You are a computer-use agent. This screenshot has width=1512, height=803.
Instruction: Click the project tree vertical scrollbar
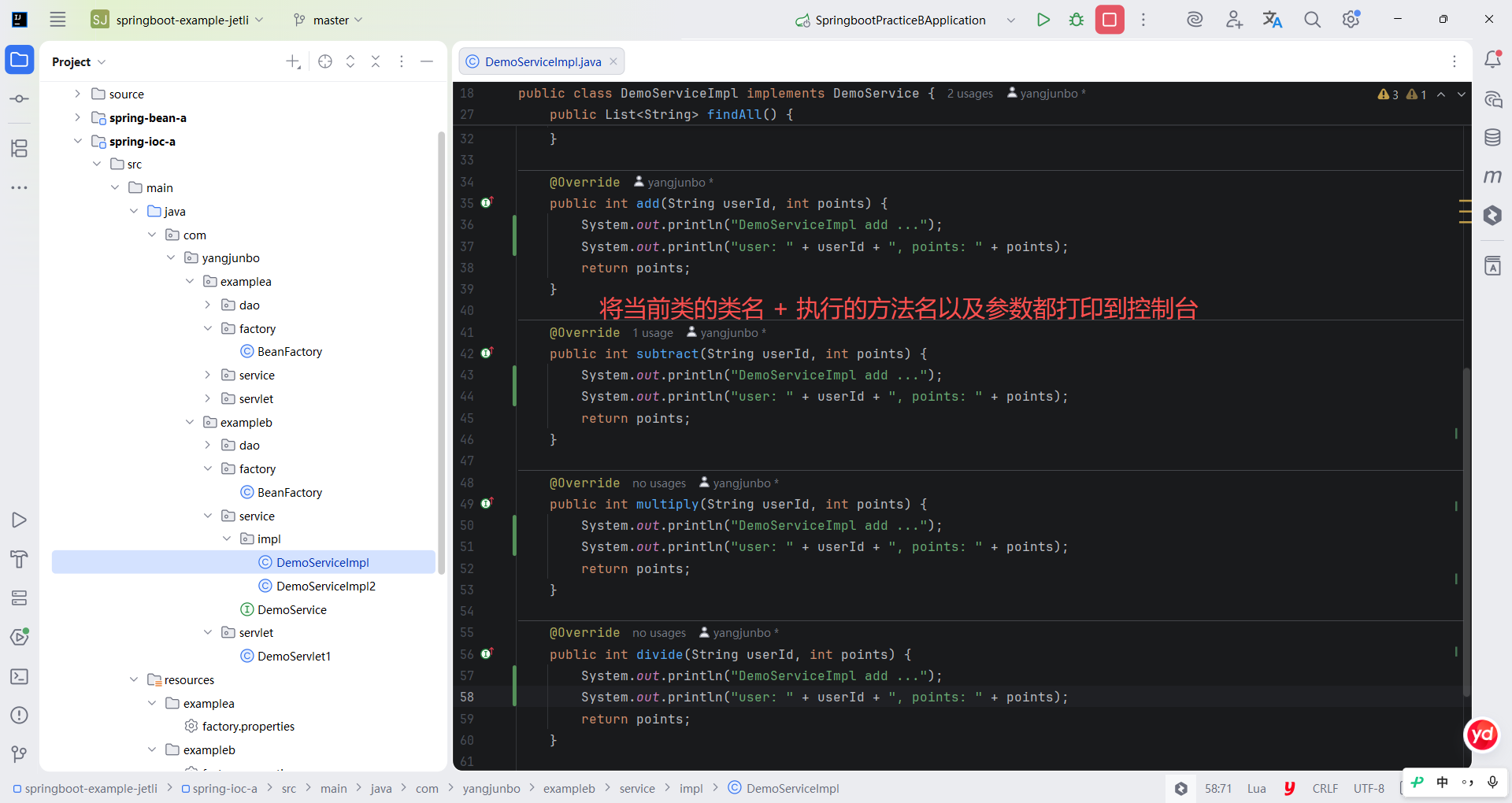[441, 353]
